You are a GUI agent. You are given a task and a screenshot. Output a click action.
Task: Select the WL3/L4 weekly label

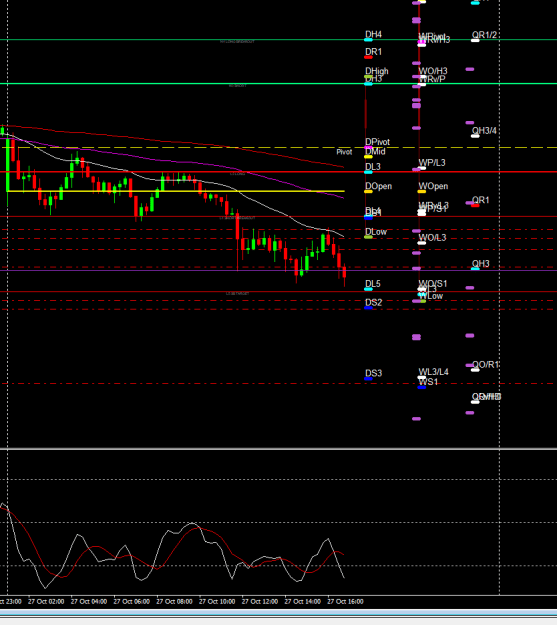[433, 372]
